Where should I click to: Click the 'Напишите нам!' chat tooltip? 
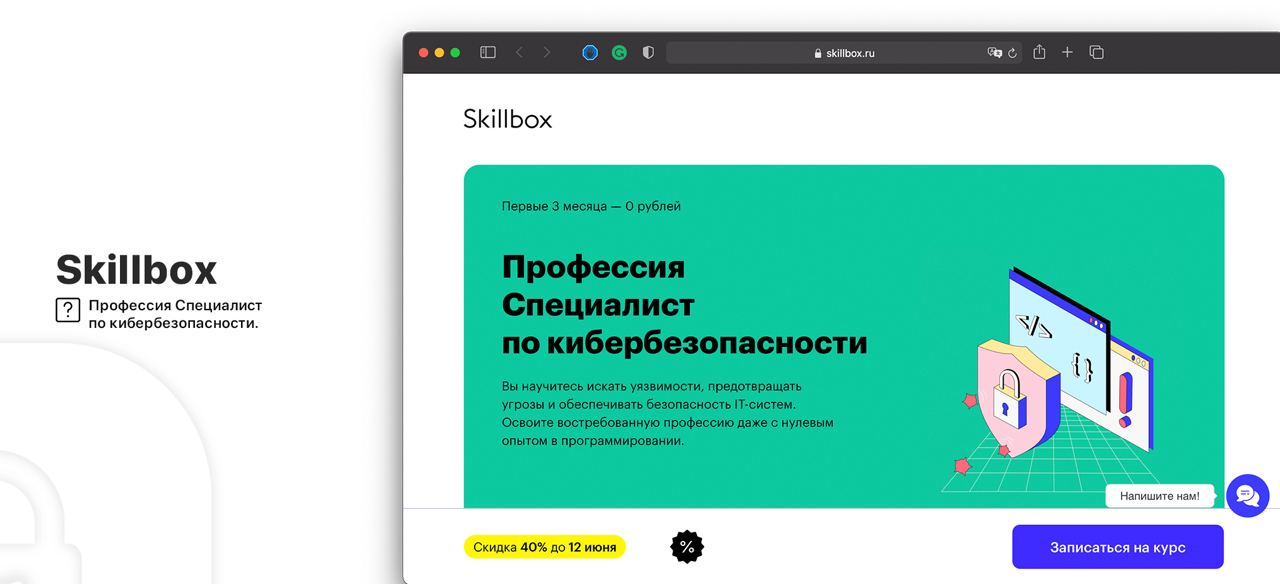[x=1160, y=496]
